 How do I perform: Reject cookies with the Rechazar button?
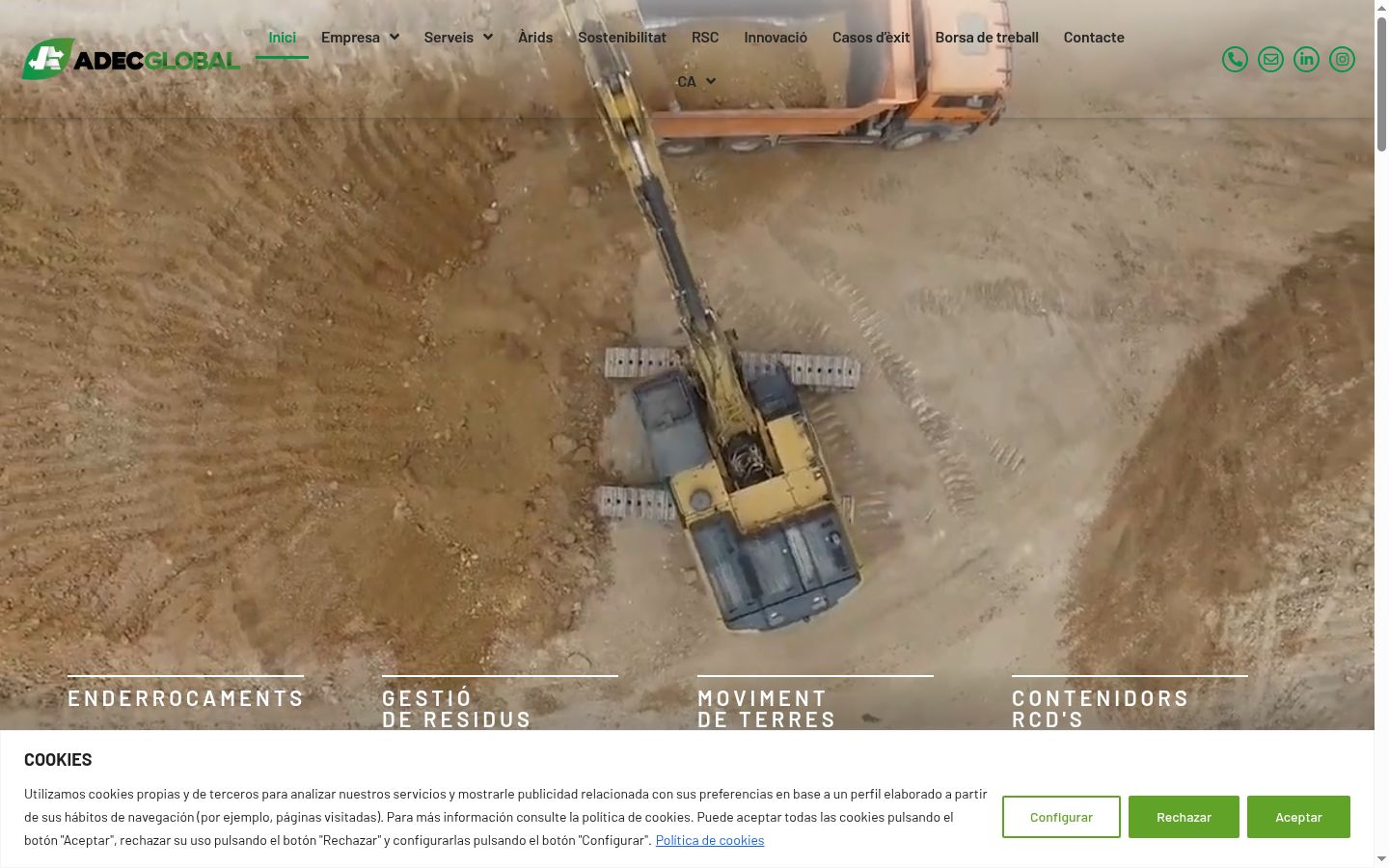[x=1184, y=817]
